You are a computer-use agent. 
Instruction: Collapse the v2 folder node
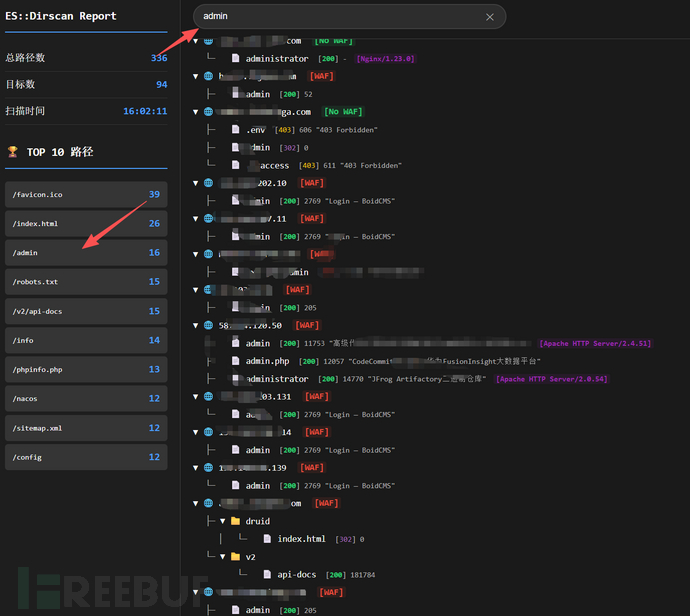click(x=223, y=557)
